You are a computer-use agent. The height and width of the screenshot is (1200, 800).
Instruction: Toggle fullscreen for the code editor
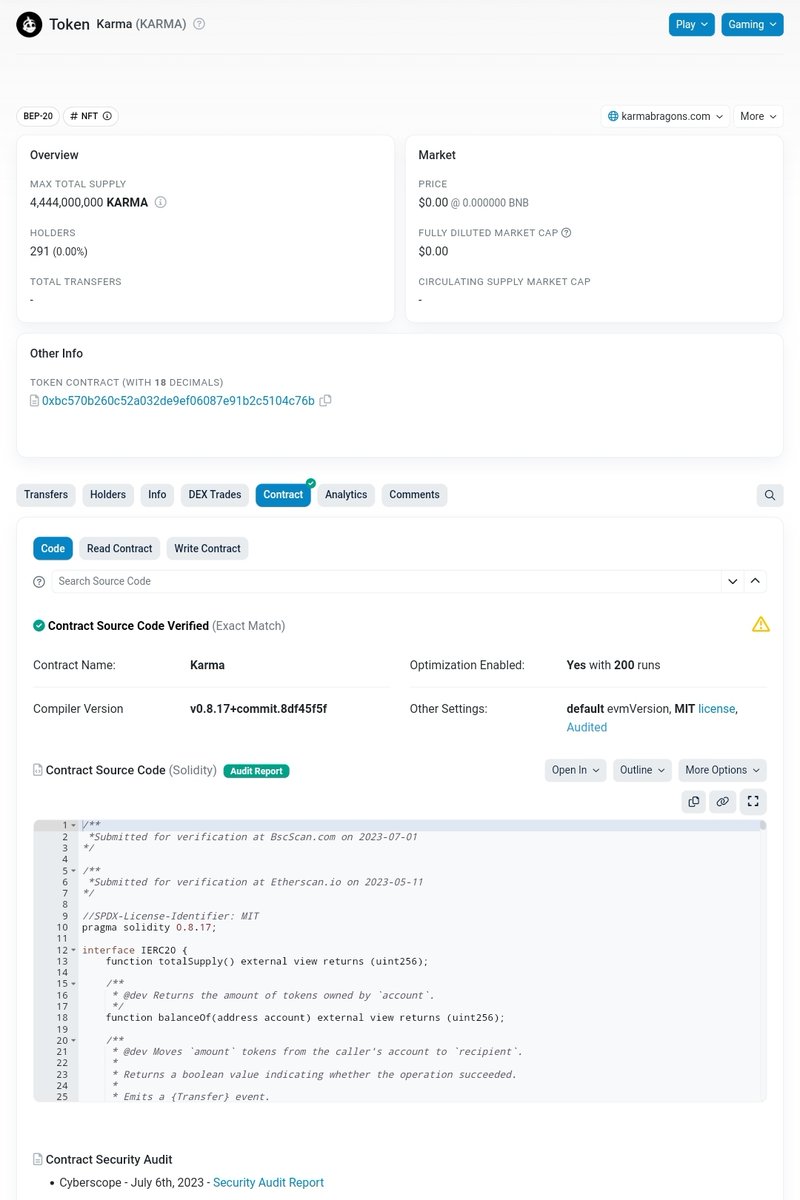pos(754,801)
